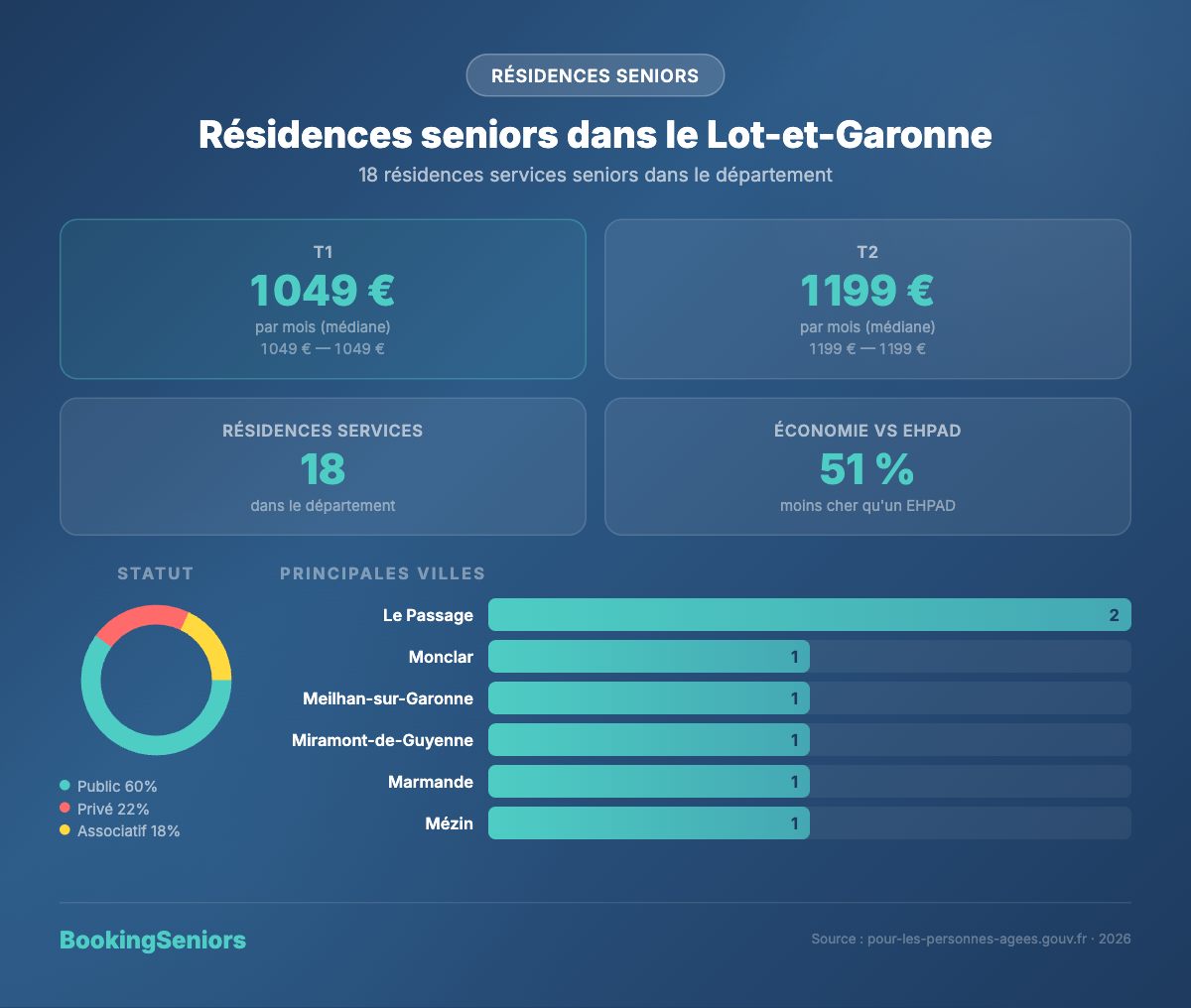The width and height of the screenshot is (1191, 1008).
Task: Click the Marmande city label
Action: 430,782
